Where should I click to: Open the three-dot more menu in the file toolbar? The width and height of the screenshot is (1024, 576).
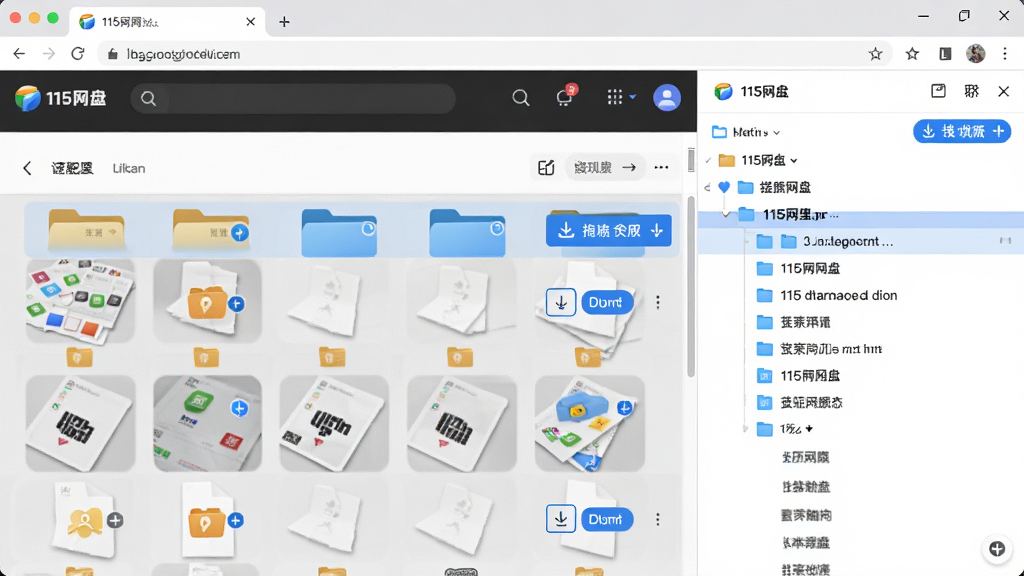pyautogui.click(x=661, y=168)
